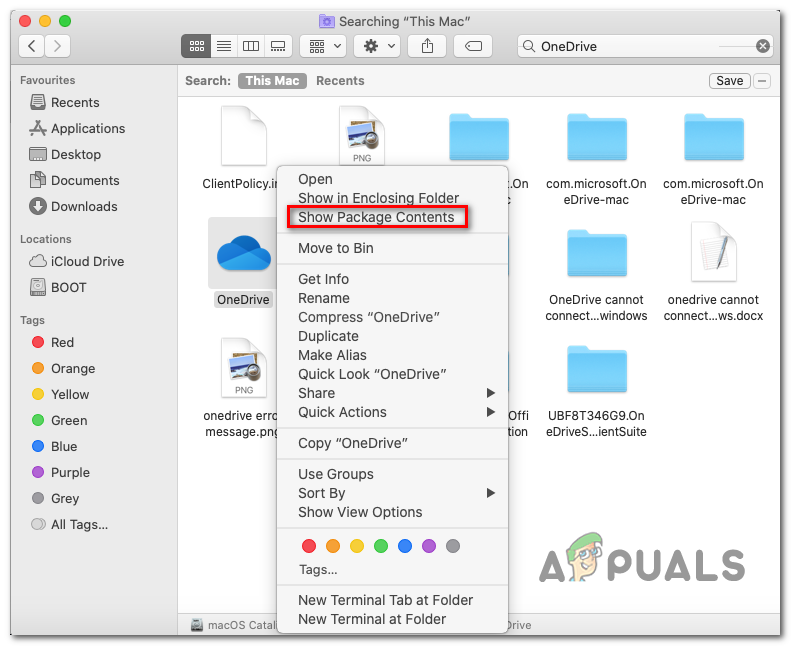The image size is (791, 646).
Task: Save the current search
Action: click(x=729, y=81)
